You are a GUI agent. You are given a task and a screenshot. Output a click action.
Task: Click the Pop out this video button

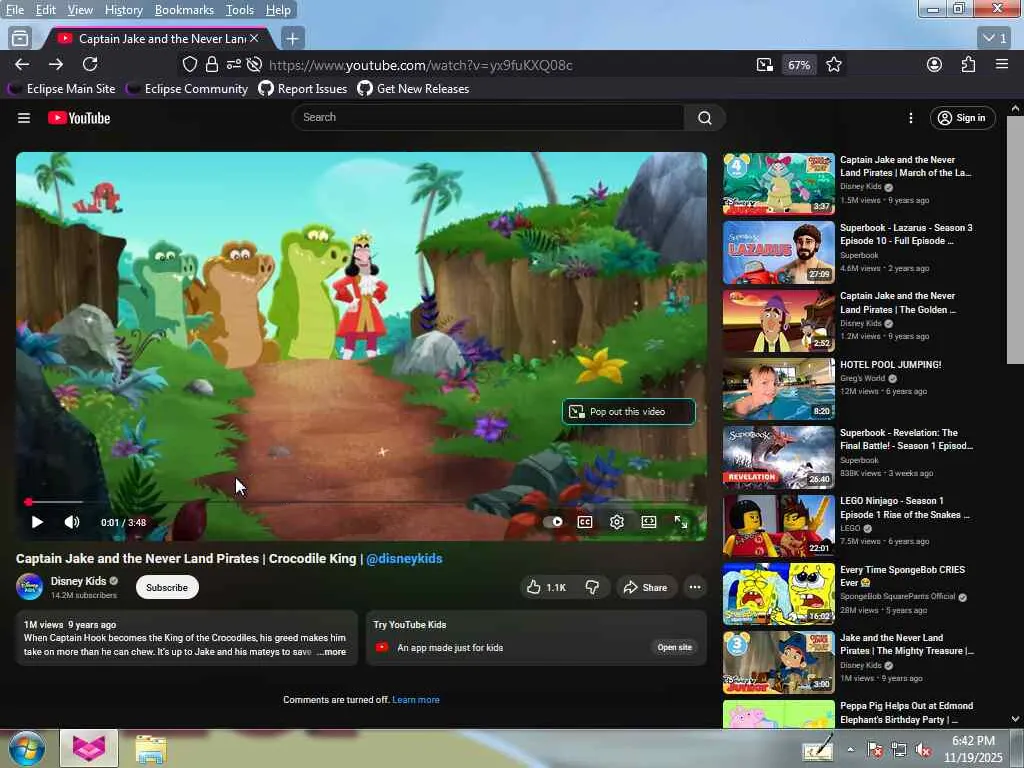click(x=628, y=411)
